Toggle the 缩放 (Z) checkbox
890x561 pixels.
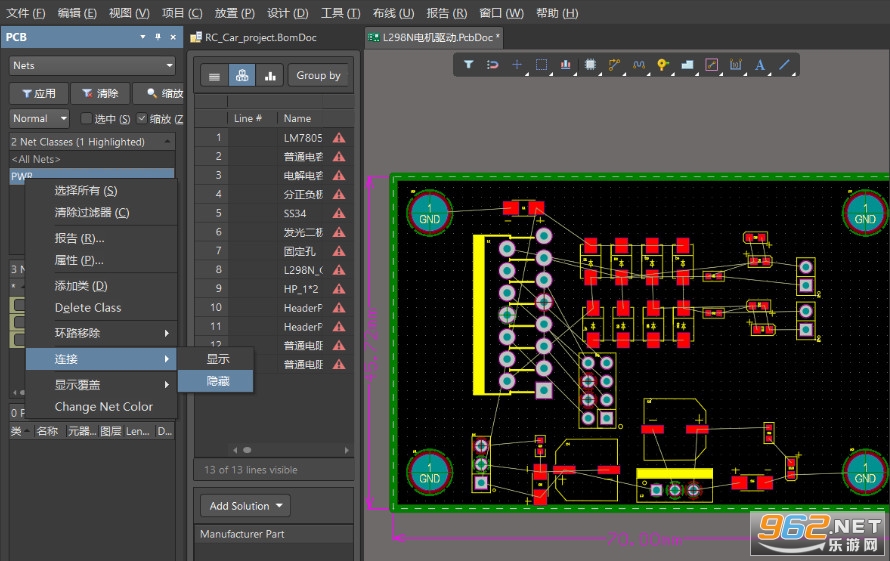142,118
